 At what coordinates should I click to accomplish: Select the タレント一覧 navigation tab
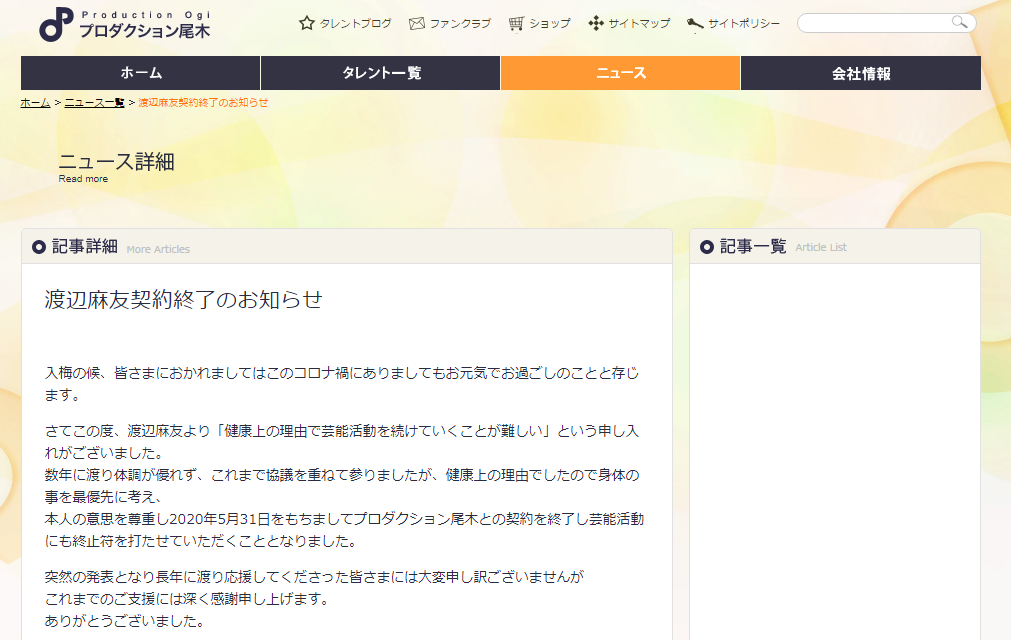click(380, 73)
